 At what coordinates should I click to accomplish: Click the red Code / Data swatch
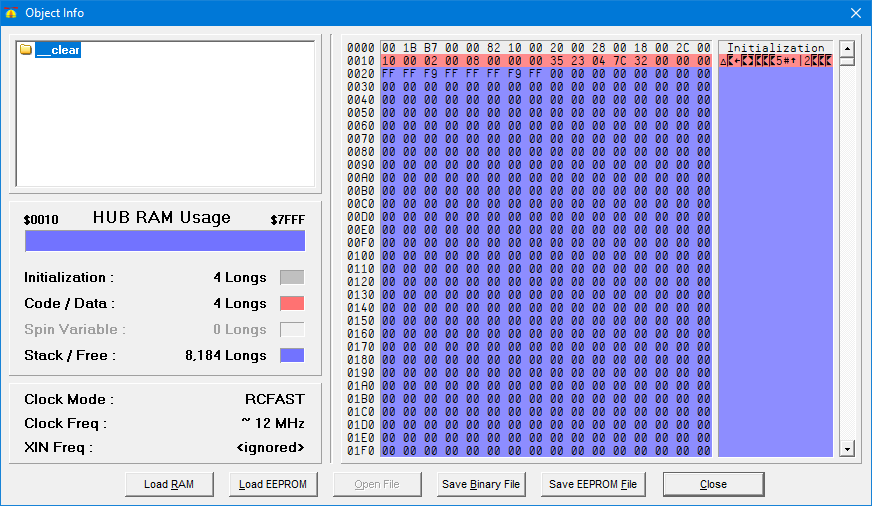point(292,304)
